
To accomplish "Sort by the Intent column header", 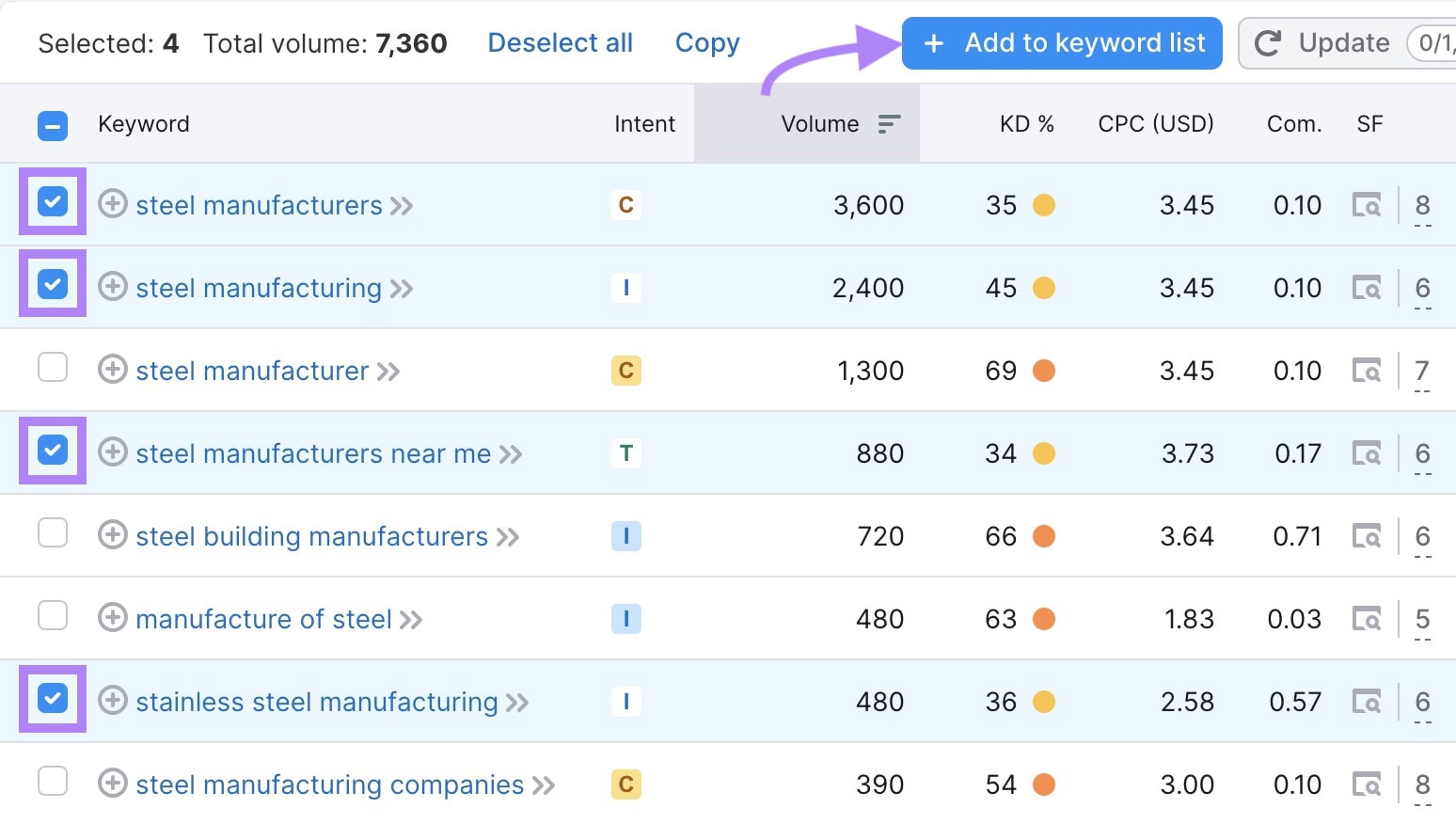I will (644, 124).
